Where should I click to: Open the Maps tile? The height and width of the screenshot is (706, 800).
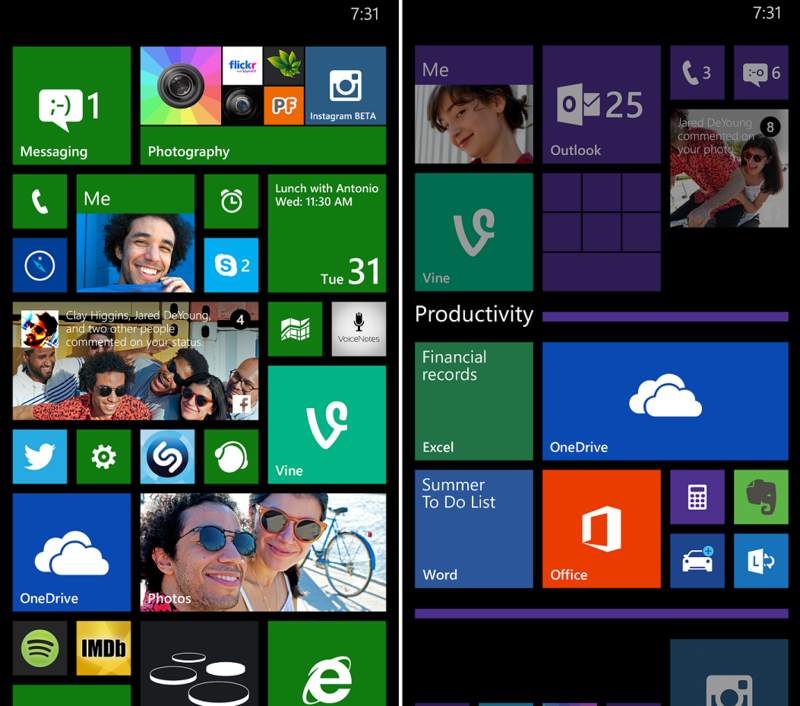(x=295, y=329)
